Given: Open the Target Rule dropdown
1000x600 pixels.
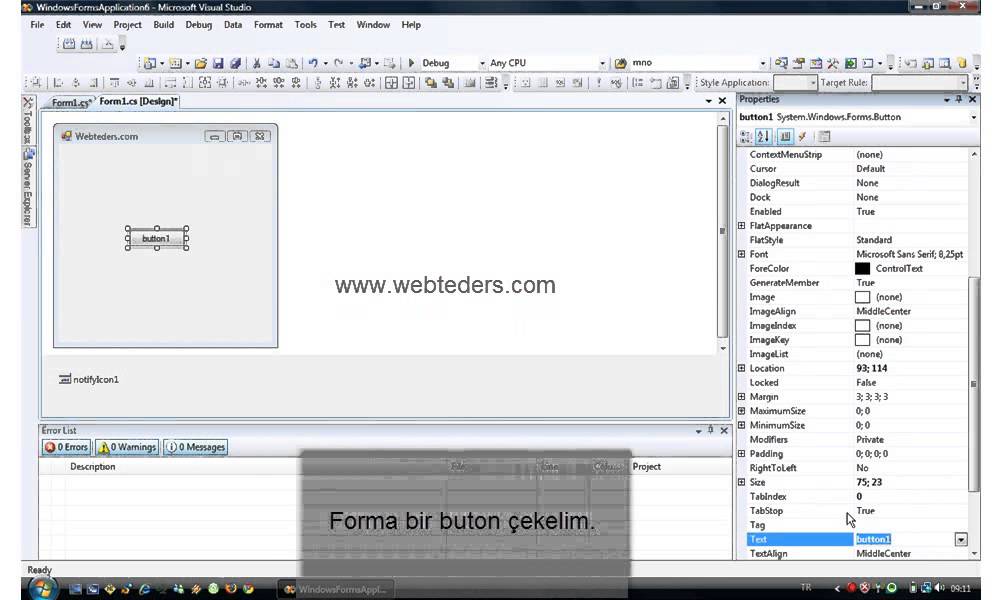Looking at the screenshot, I should click(x=962, y=83).
